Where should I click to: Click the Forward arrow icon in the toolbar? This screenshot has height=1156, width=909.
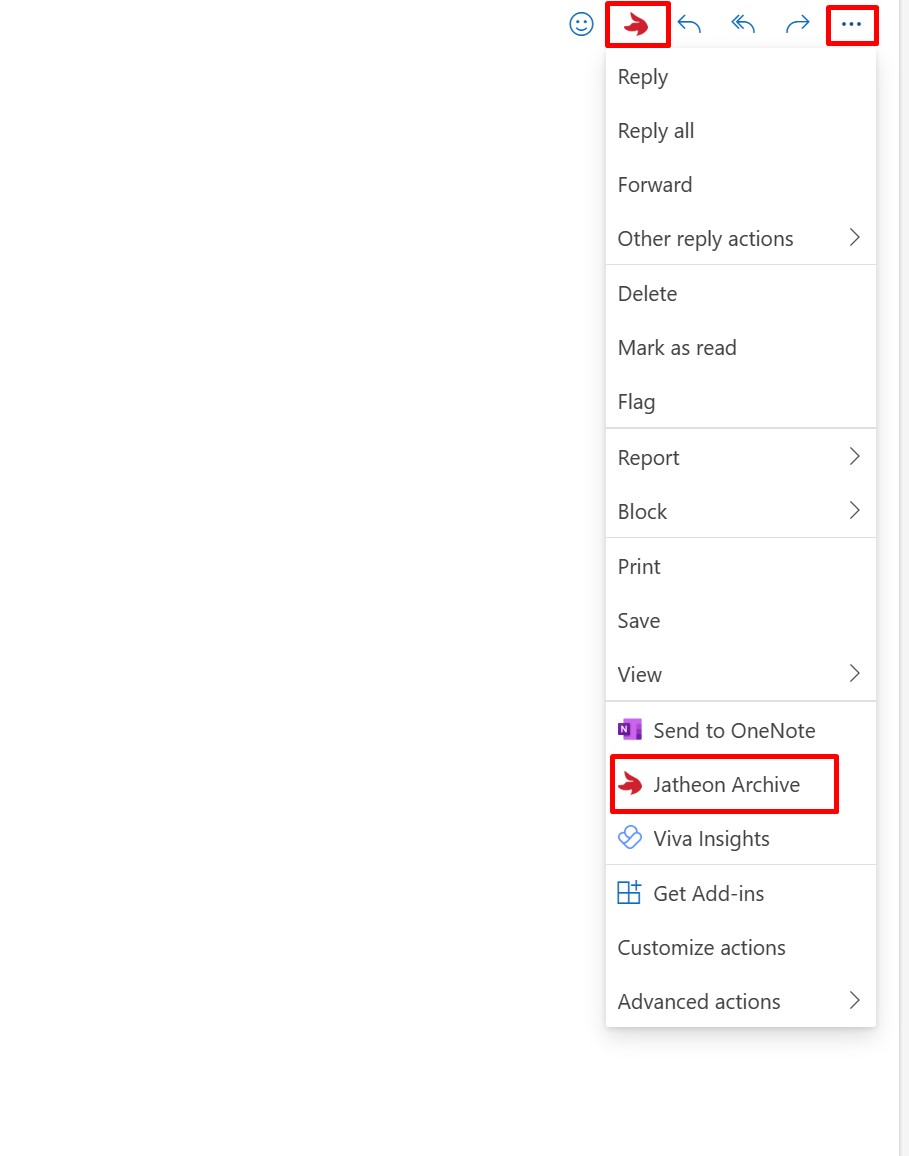(798, 24)
